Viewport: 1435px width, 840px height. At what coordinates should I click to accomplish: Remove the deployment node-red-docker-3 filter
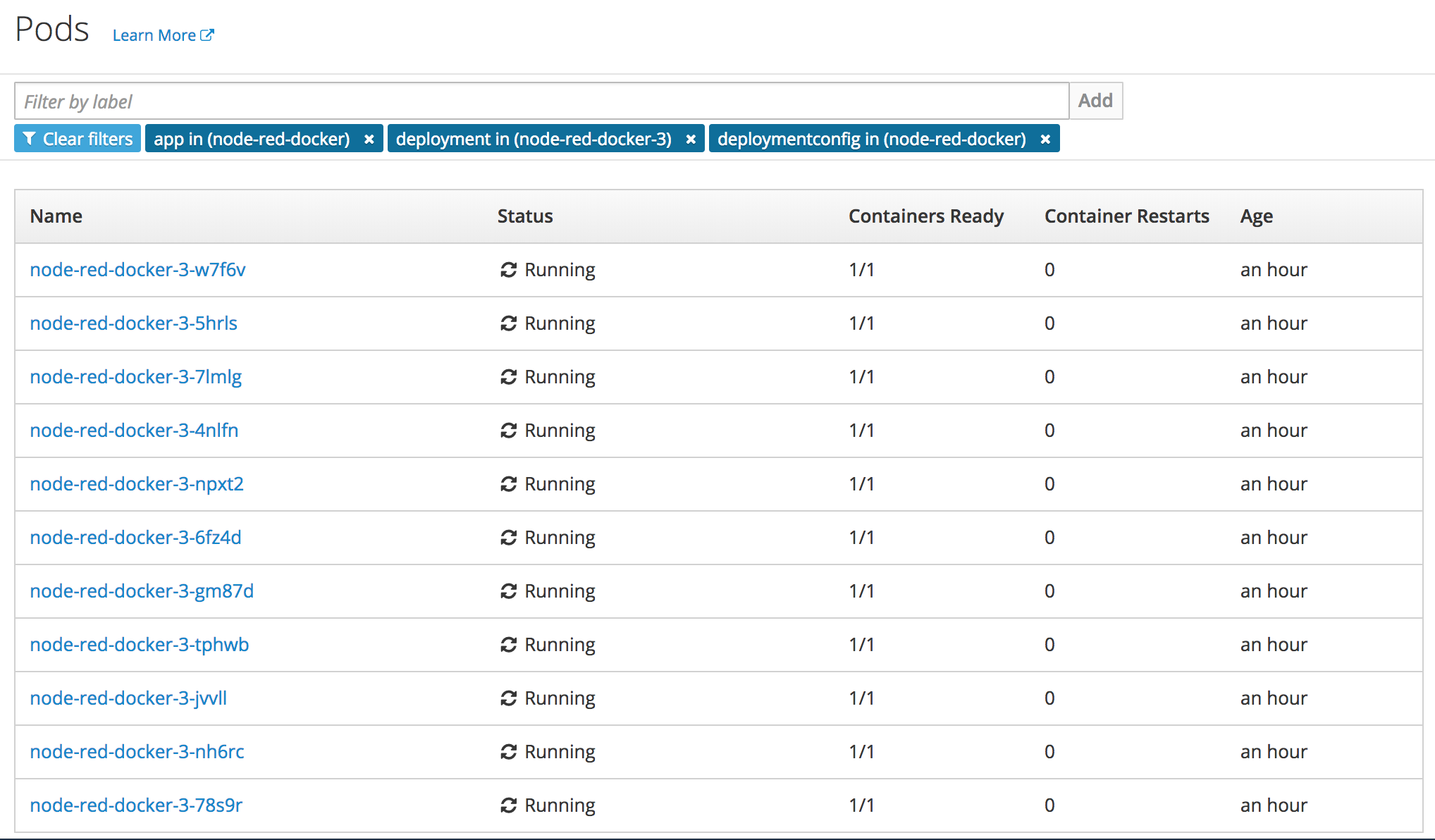pos(691,140)
